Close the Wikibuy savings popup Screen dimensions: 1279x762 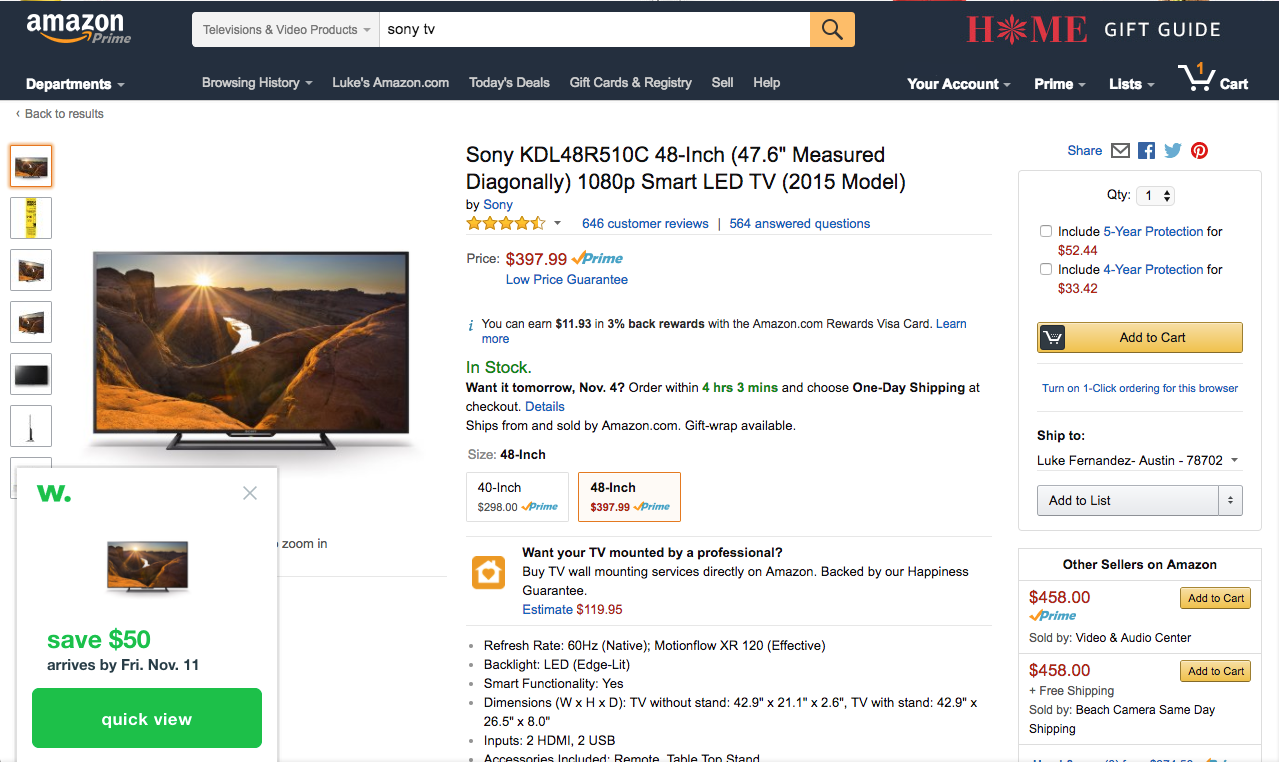250,493
